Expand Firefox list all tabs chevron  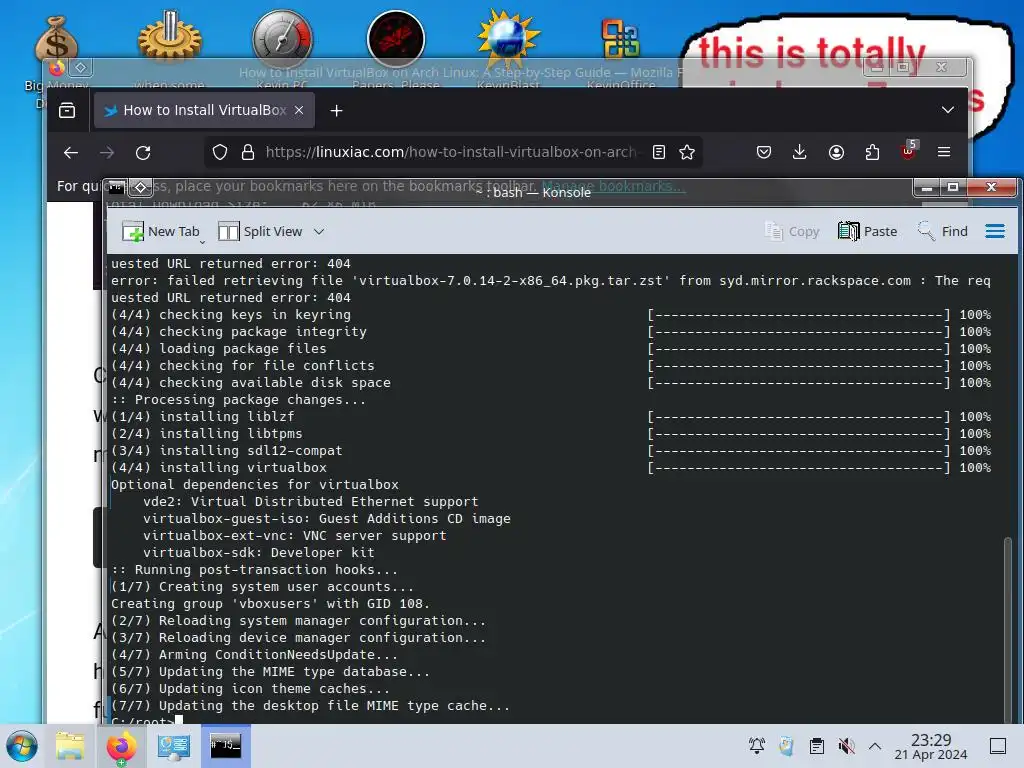coord(948,110)
